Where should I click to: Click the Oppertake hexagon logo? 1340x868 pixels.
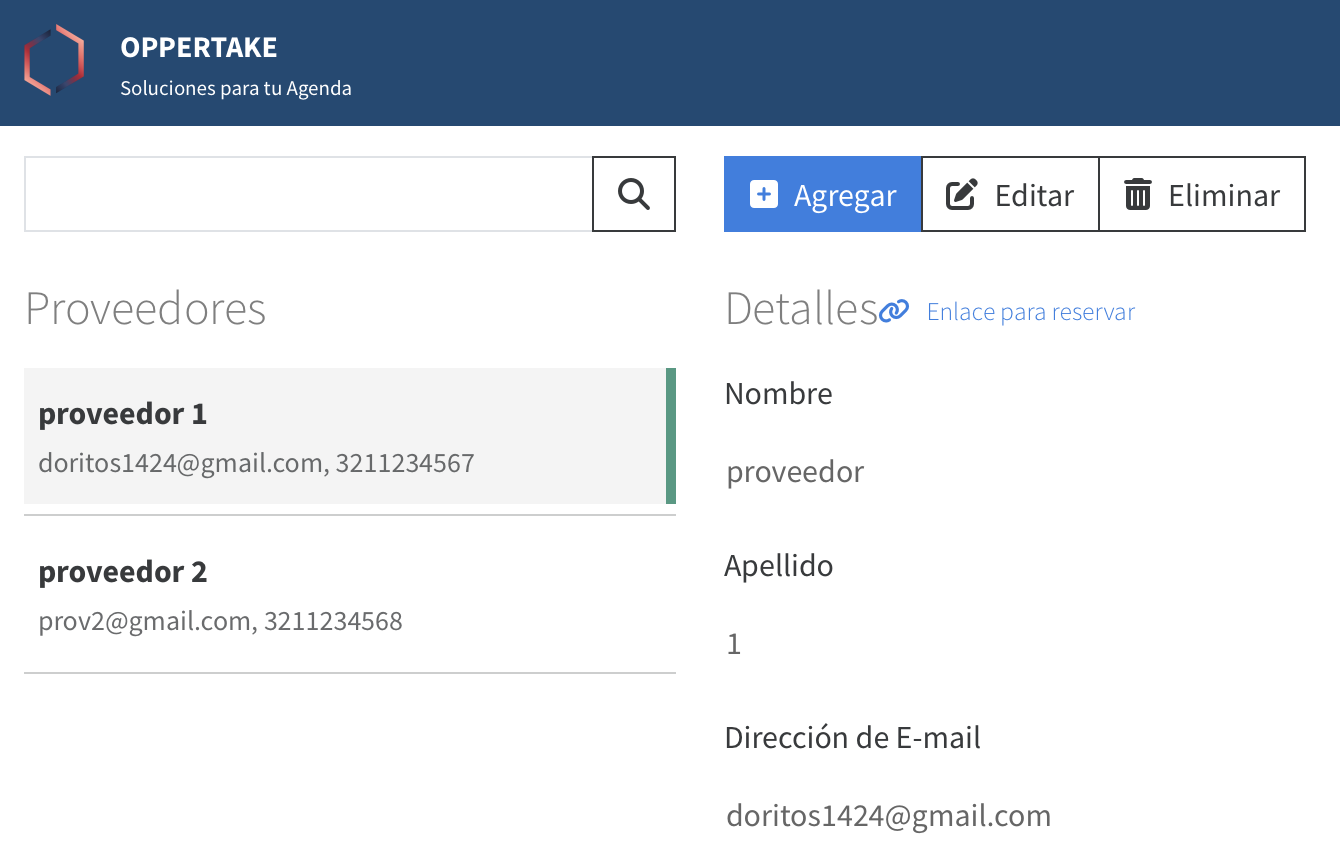click(54, 61)
